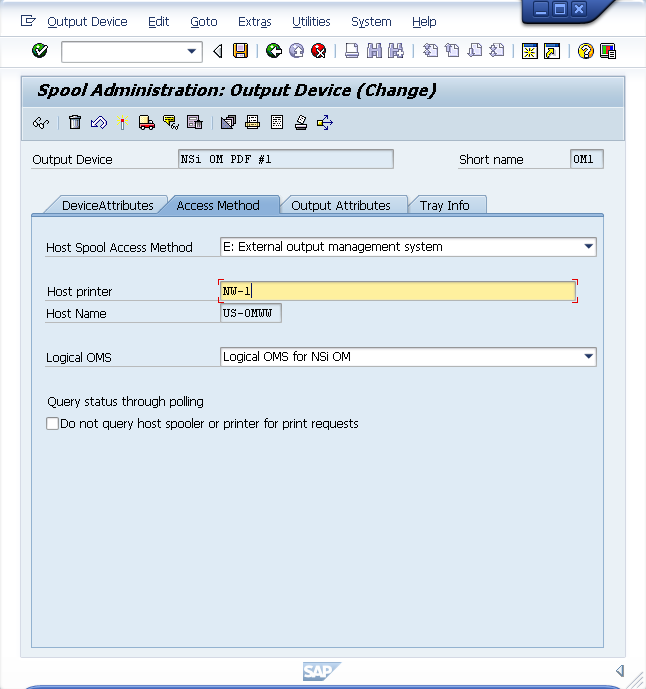Open the System menu
The image size is (646, 689).
tap(371, 22)
